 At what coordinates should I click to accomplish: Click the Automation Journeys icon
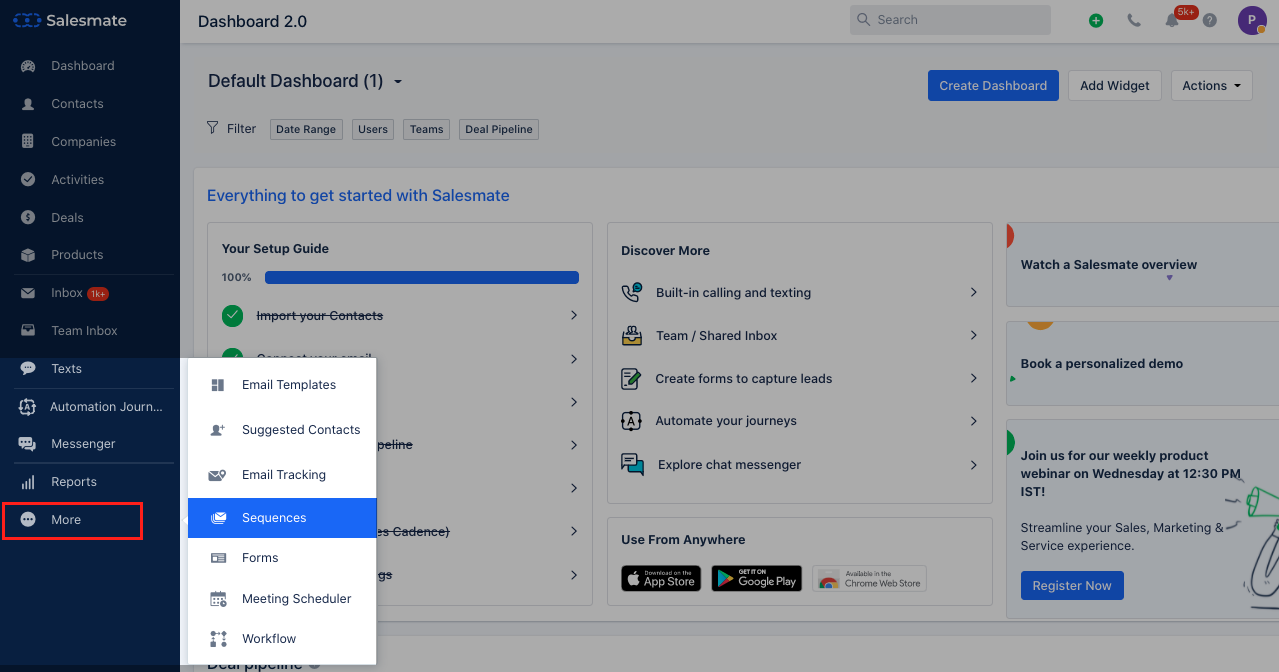pos(28,407)
